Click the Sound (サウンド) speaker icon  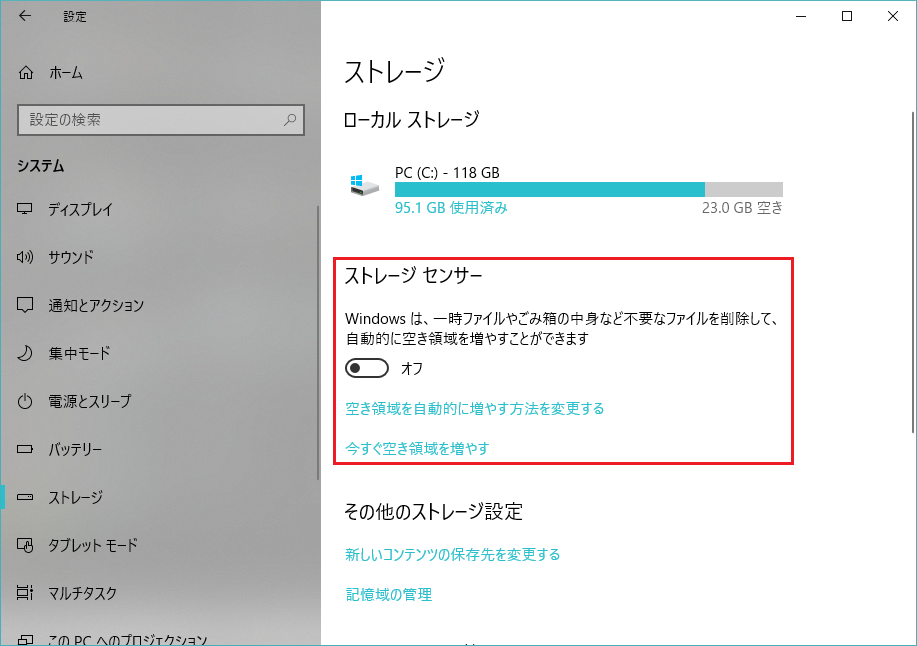point(26,257)
